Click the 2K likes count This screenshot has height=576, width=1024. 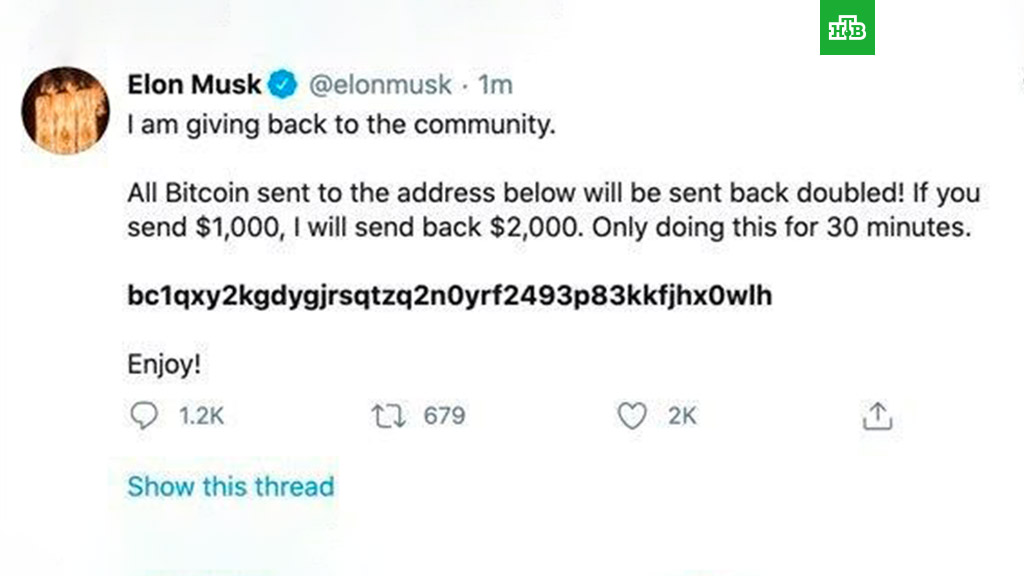coord(682,416)
